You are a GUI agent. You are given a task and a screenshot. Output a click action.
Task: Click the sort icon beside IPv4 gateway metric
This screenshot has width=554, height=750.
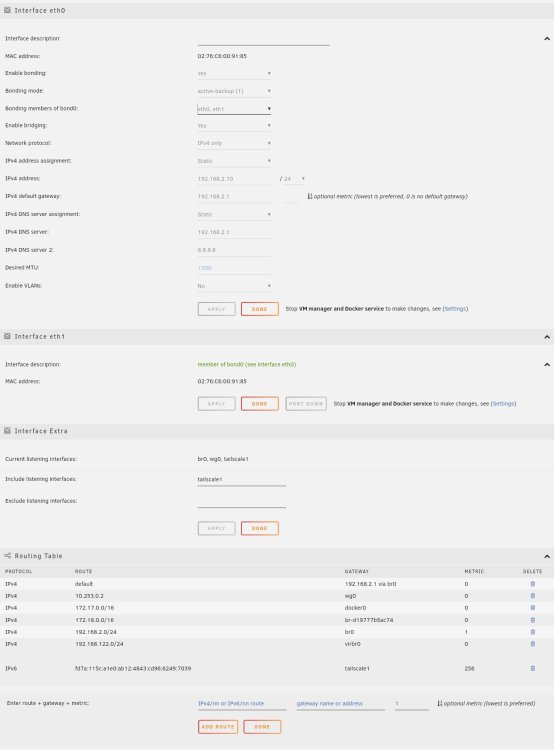(x=310, y=196)
